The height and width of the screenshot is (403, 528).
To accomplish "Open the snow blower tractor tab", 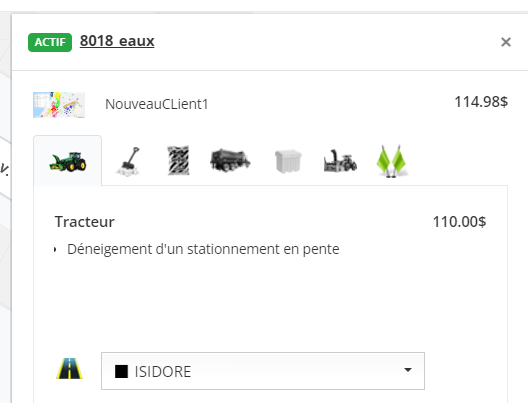I will click(340, 161).
